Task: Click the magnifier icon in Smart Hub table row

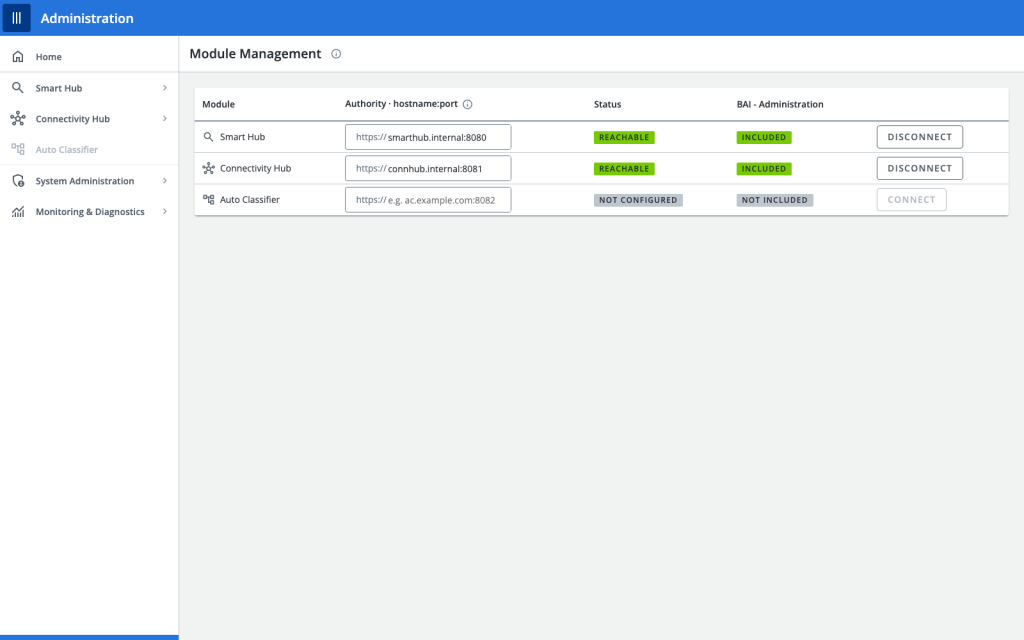Action: 208,137
